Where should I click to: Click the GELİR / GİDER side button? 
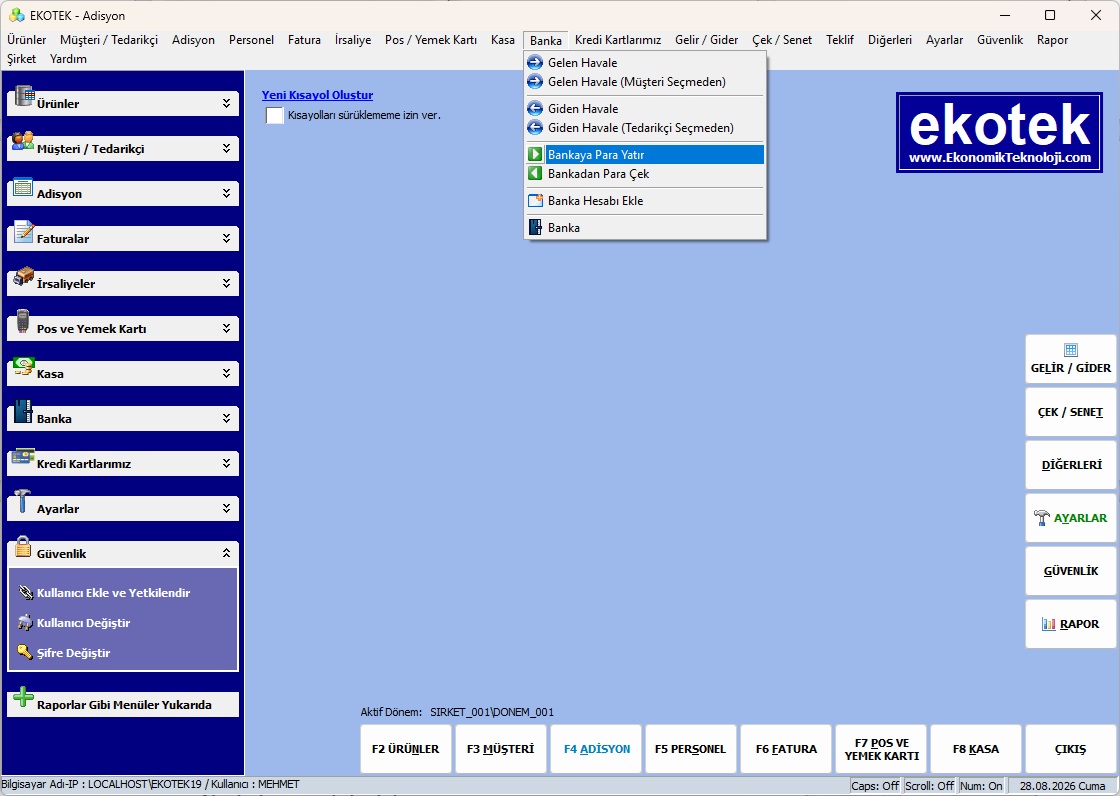(1071, 359)
